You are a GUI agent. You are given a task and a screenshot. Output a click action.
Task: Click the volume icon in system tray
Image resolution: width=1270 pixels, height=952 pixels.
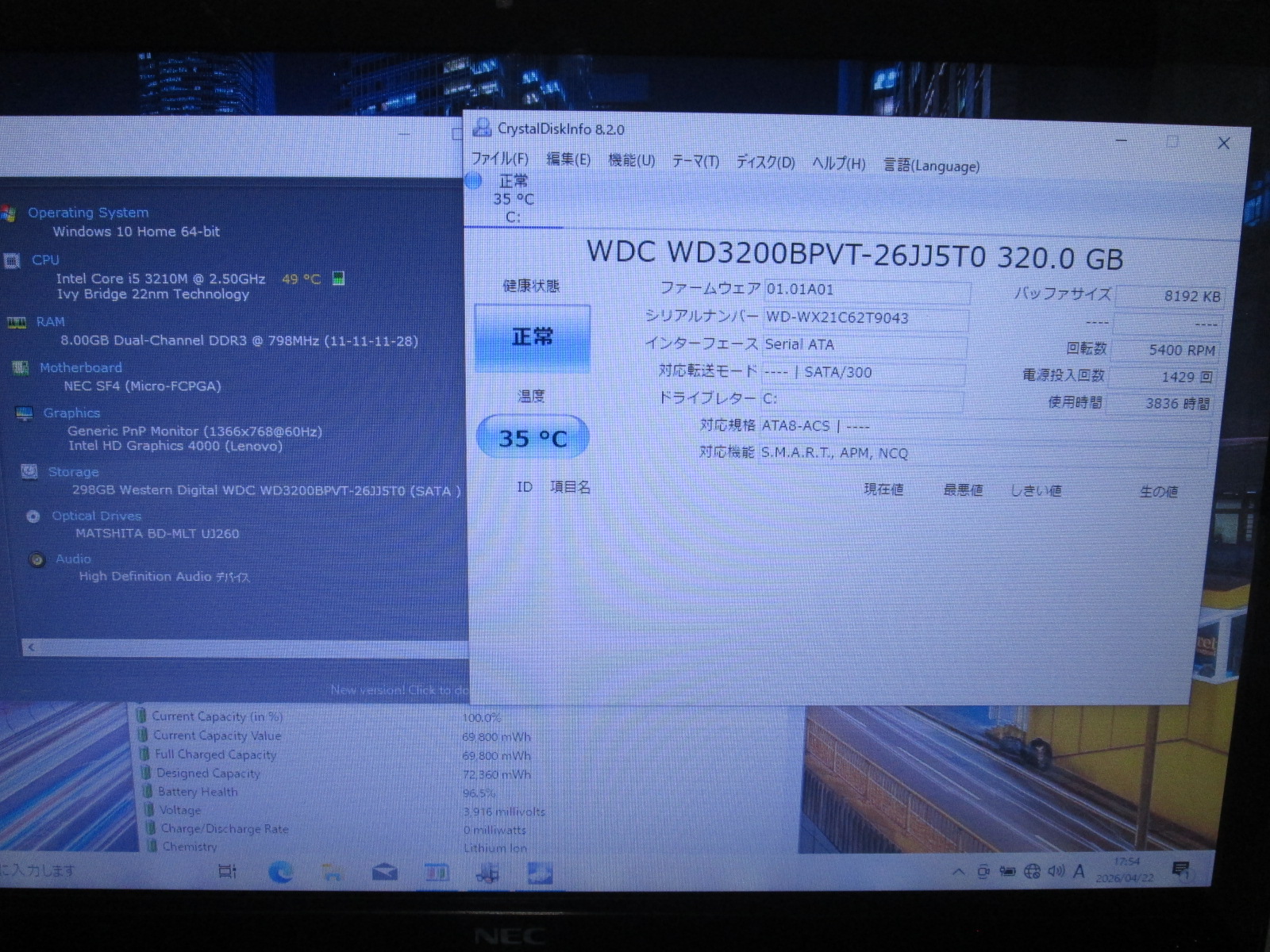(x=1055, y=871)
